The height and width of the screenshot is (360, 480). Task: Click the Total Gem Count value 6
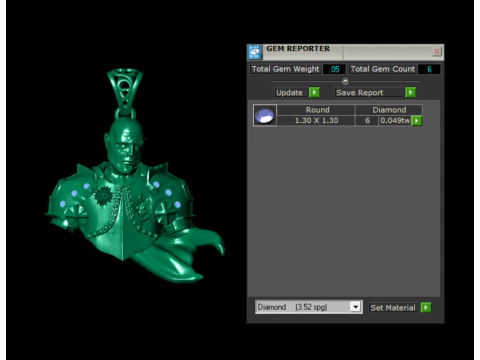click(x=429, y=69)
